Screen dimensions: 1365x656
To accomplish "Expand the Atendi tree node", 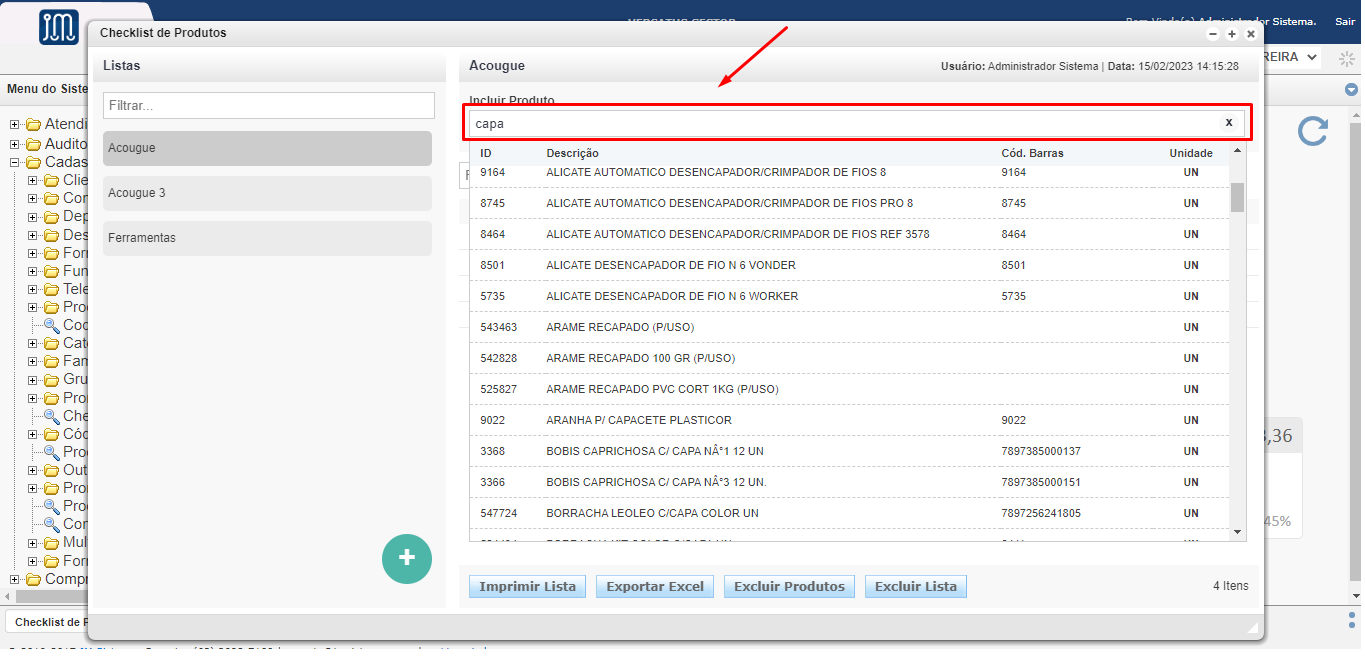I will pos(15,126).
